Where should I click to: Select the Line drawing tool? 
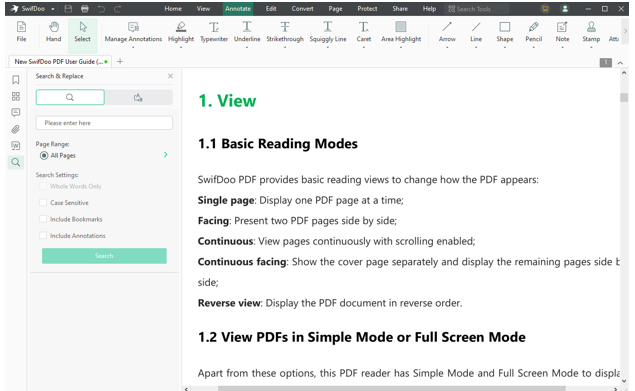(x=476, y=32)
